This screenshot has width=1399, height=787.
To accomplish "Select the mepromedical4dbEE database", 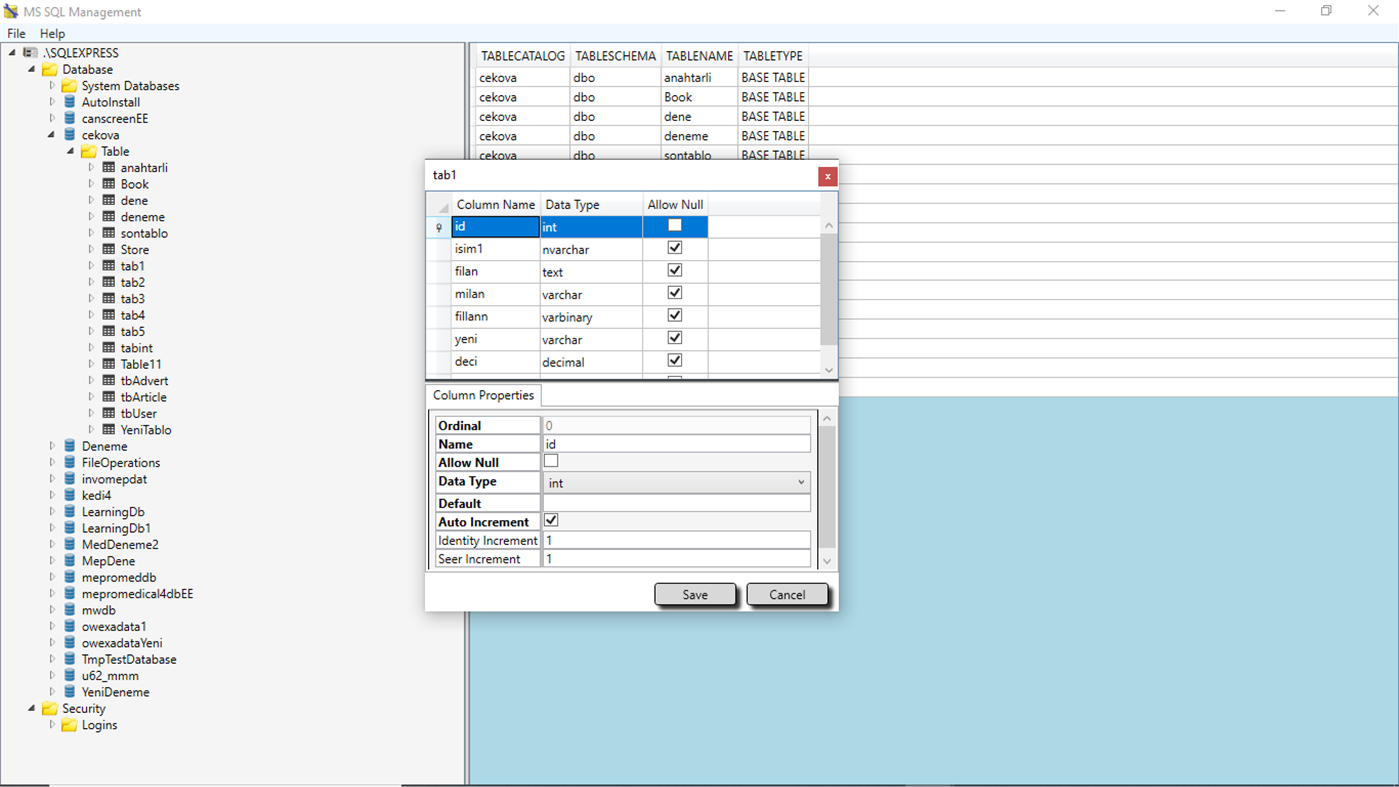I will tap(137, 594).
